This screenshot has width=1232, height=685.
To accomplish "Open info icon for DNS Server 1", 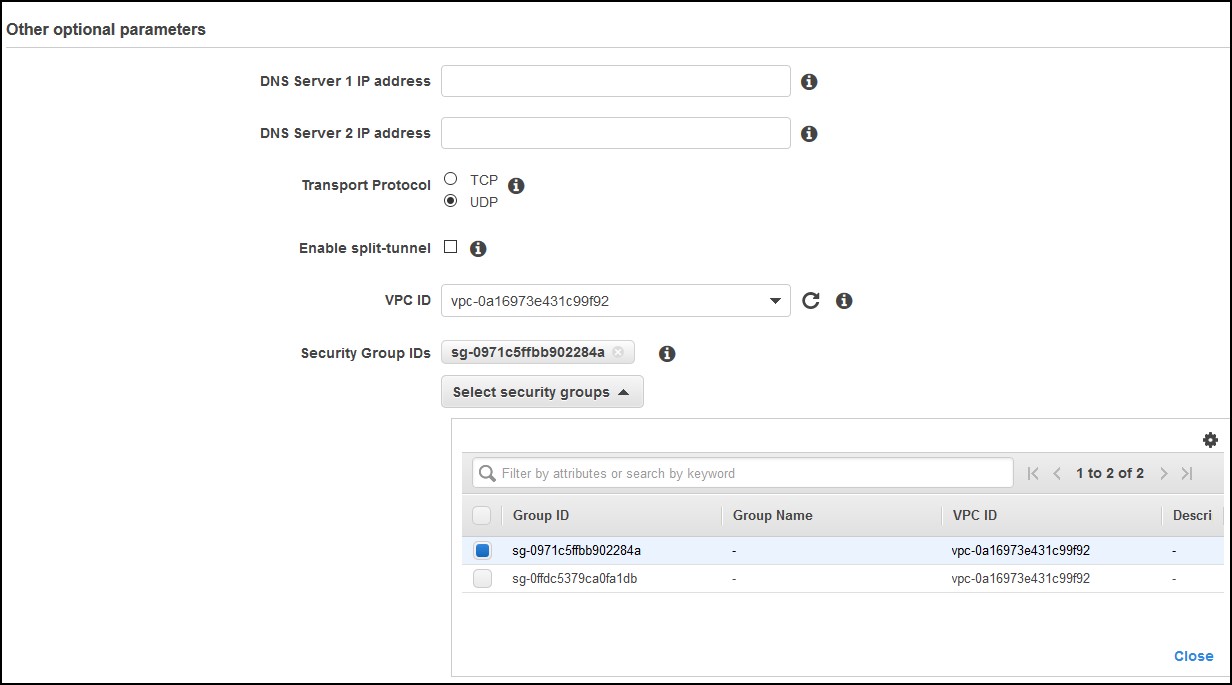I will (810, 82).
